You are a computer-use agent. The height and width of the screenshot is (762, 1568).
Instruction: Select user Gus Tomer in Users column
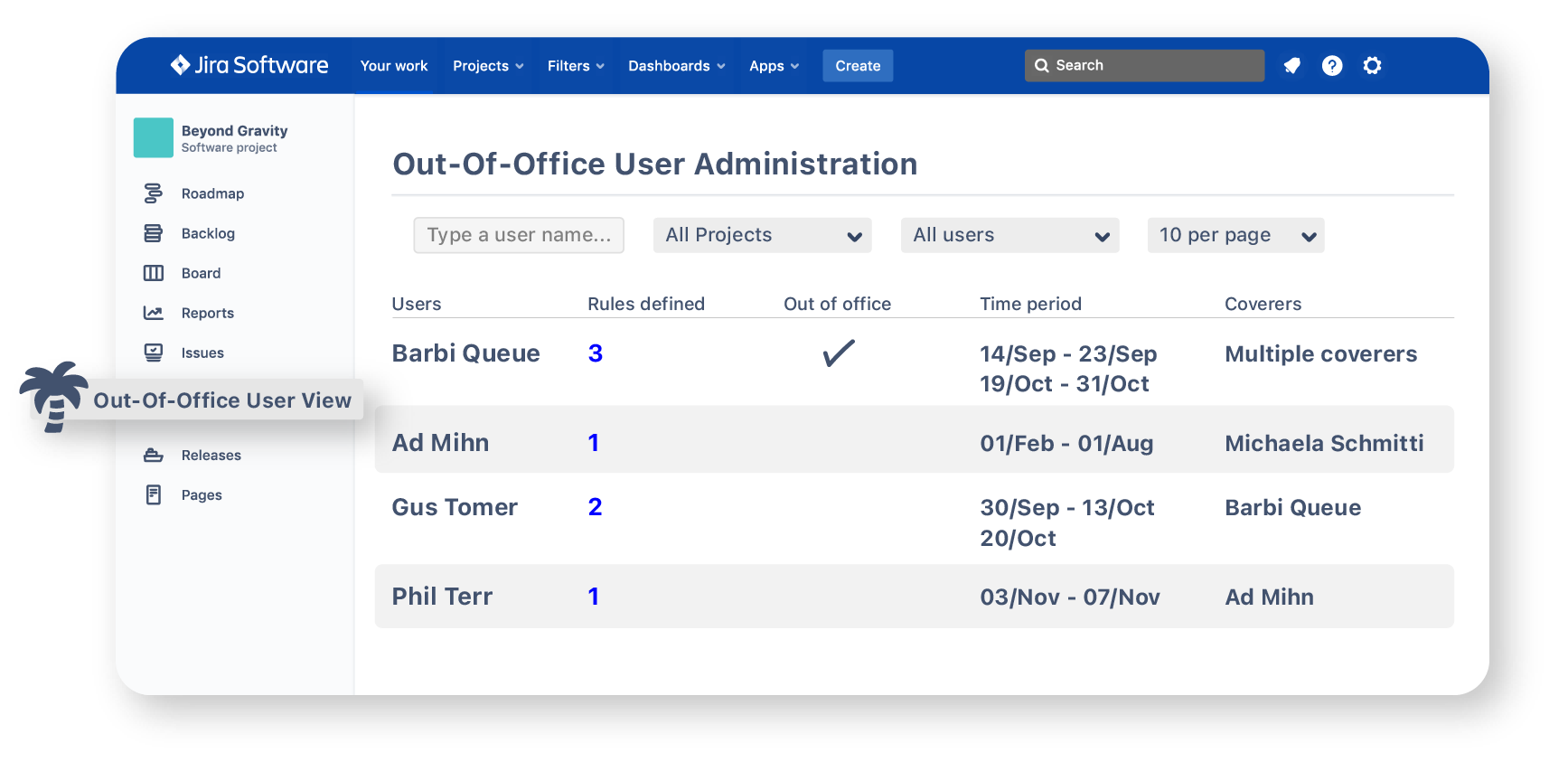(455, 507)
